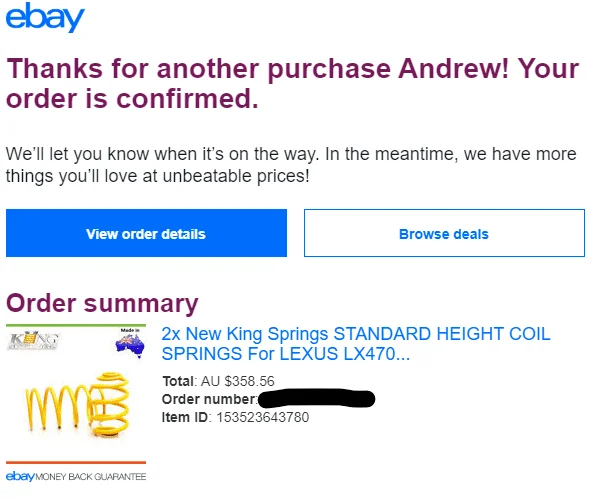Click the yellow coil springs product image

click(77, 404)
